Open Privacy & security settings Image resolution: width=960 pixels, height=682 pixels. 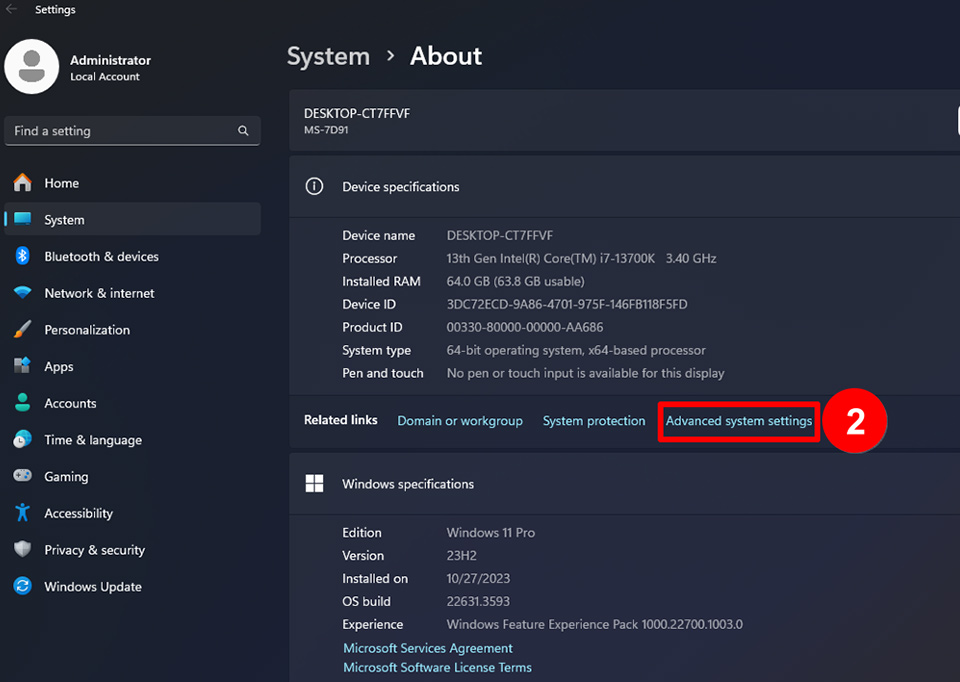click(92, 550)
